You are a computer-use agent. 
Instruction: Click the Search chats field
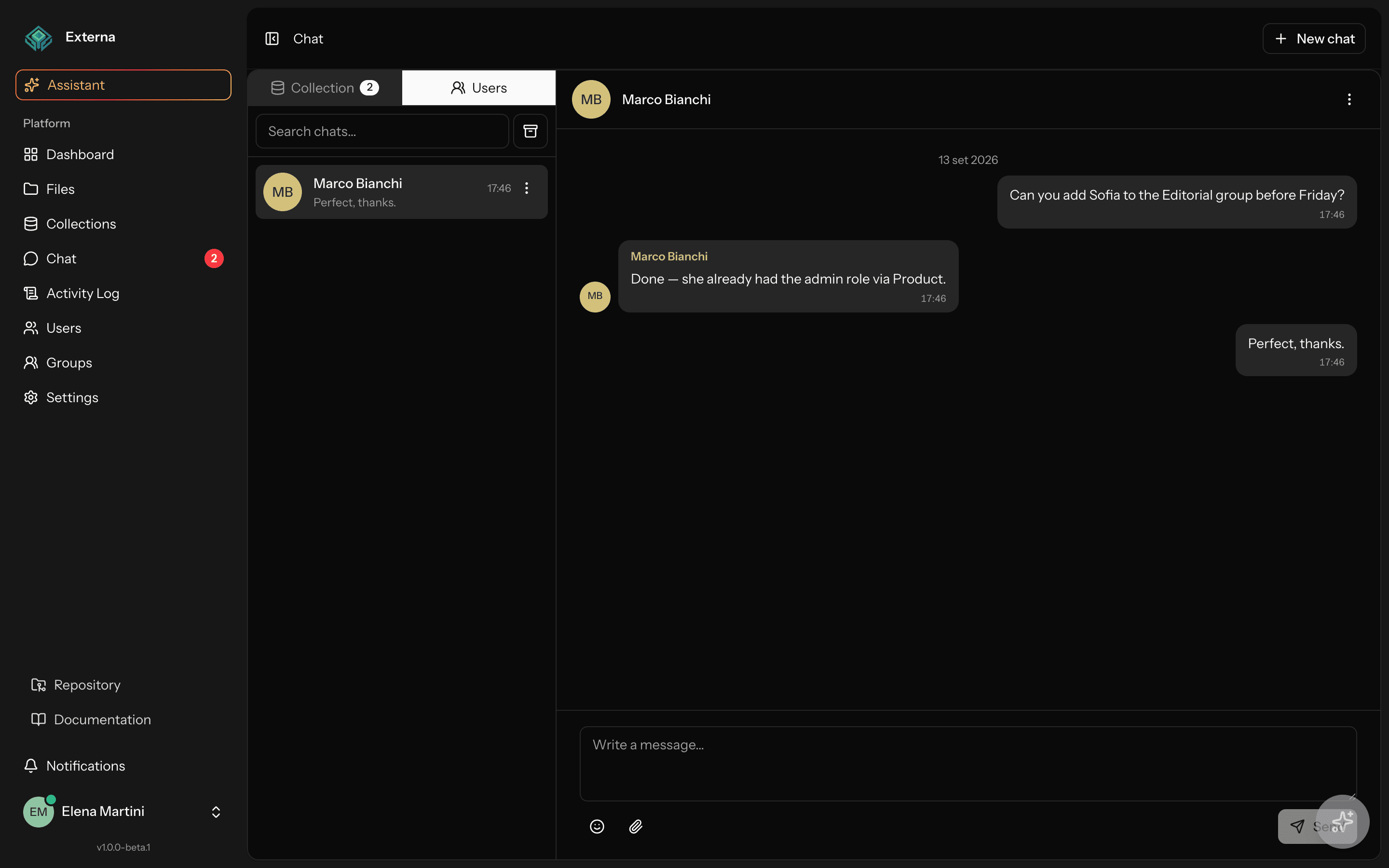(x=382, y=132)
